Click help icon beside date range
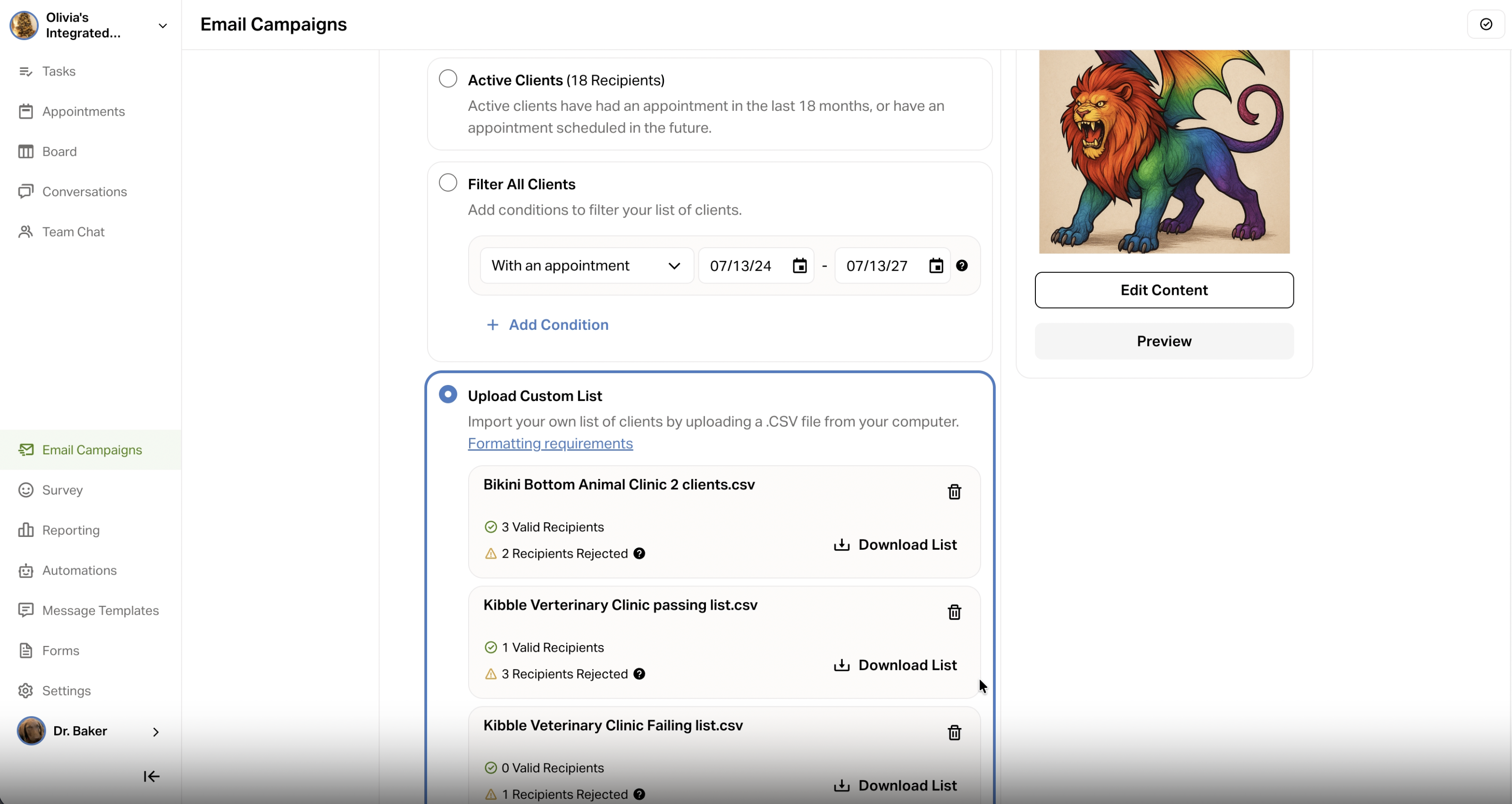Screen dimensions: 1512x804 (x=962, y=266)
